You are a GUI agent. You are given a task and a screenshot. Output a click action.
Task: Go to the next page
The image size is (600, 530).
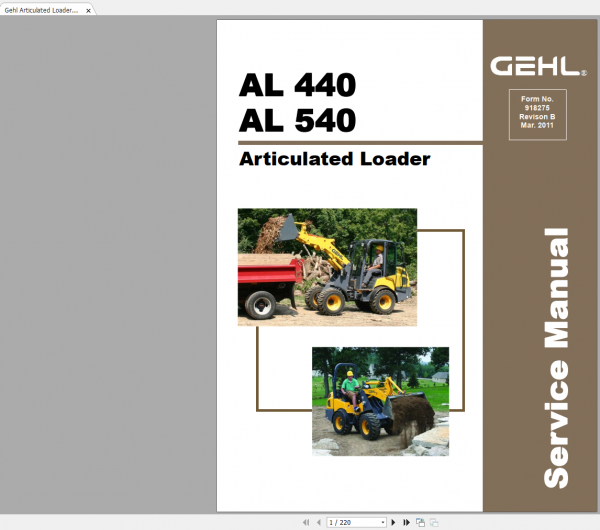click(x=393, y=522)
